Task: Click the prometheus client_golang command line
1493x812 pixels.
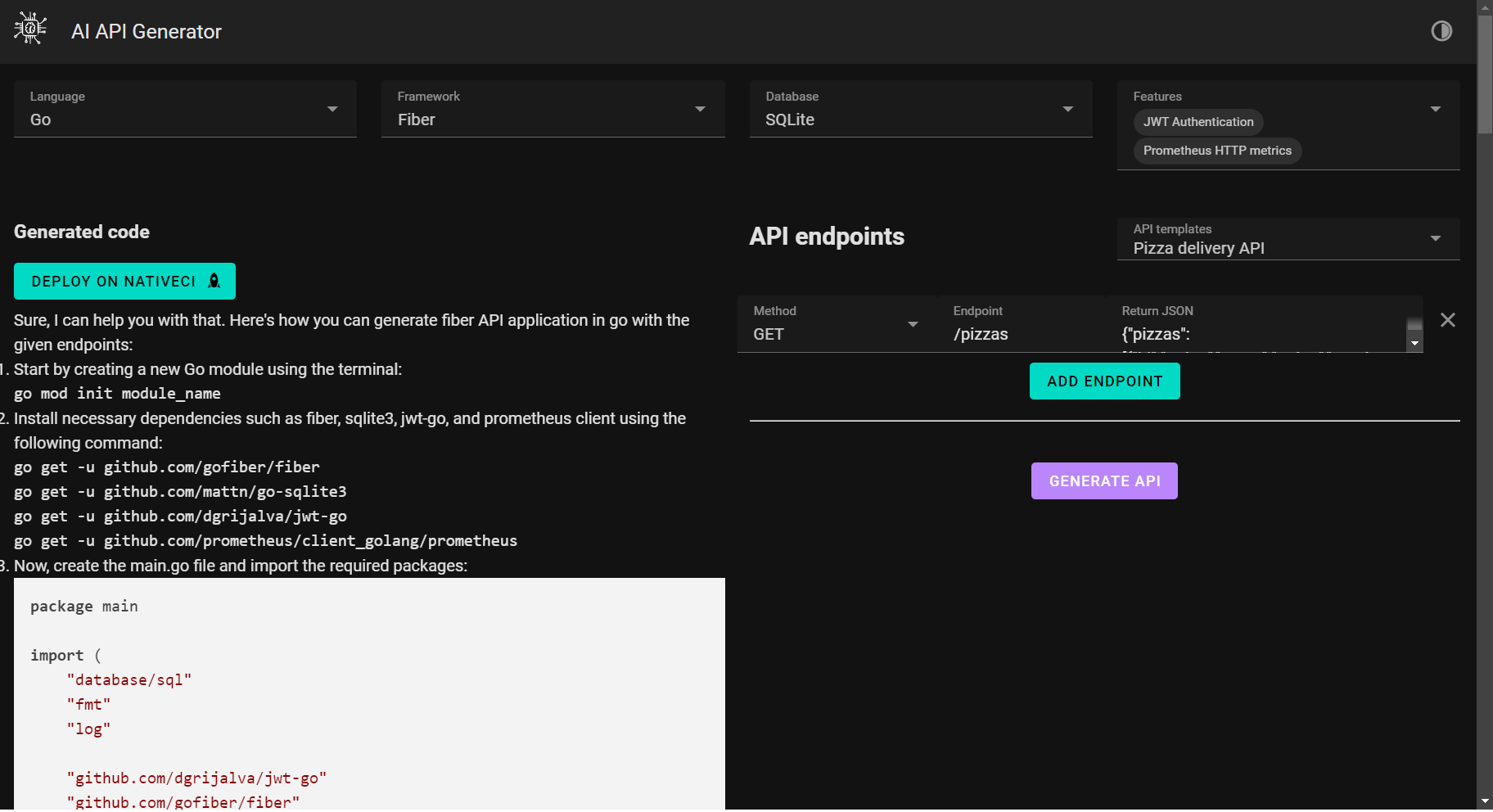Action: tap(265, 541)
